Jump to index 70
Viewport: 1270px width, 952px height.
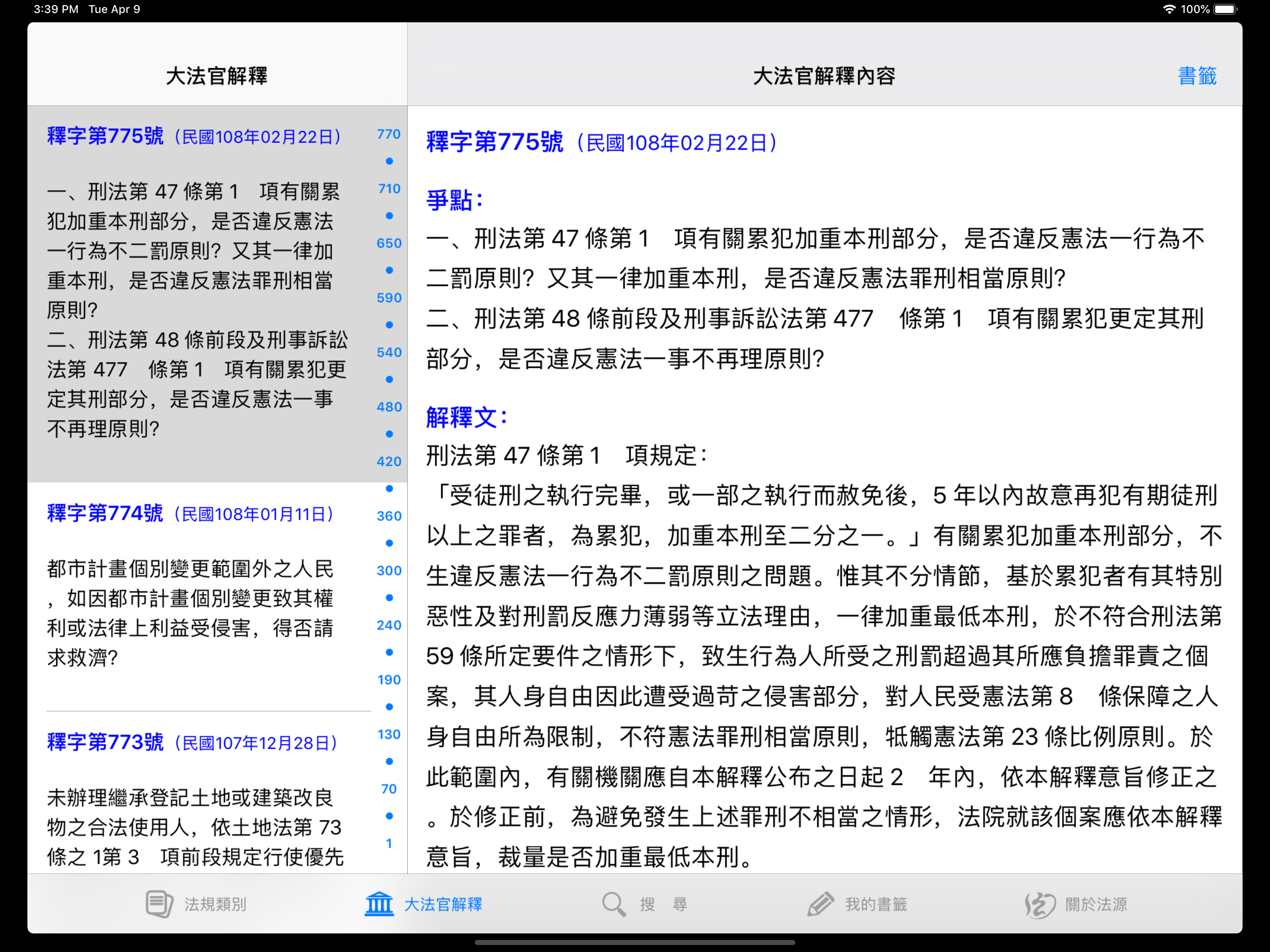click(x=389, y=789)
